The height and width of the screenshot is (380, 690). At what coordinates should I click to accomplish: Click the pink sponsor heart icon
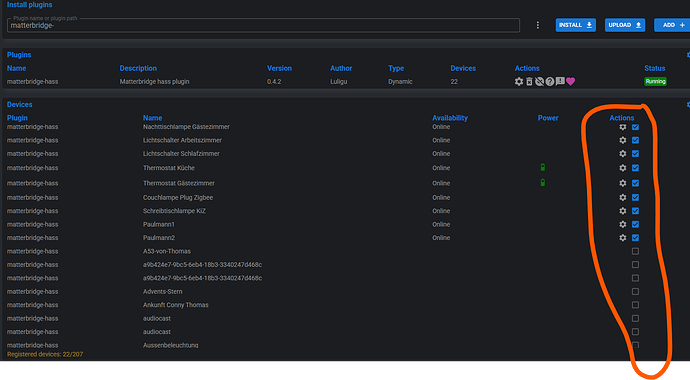tap(570, 81)
